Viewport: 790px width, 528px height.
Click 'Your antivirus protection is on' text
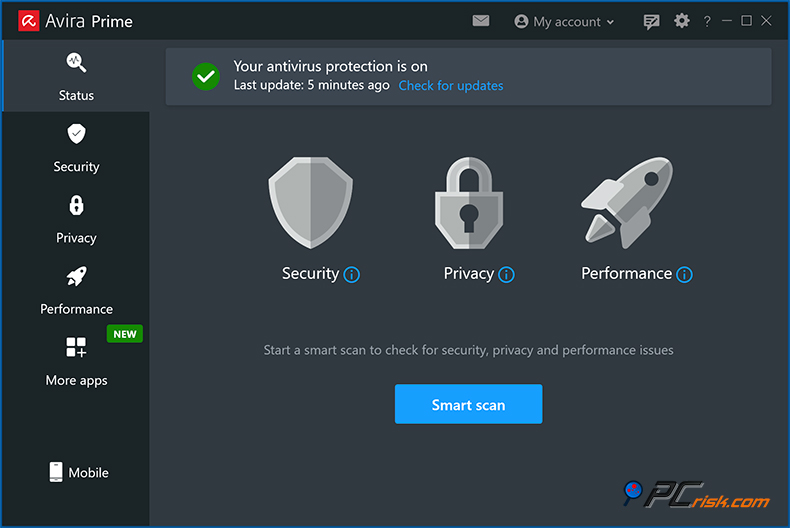(x=330, y=66)
